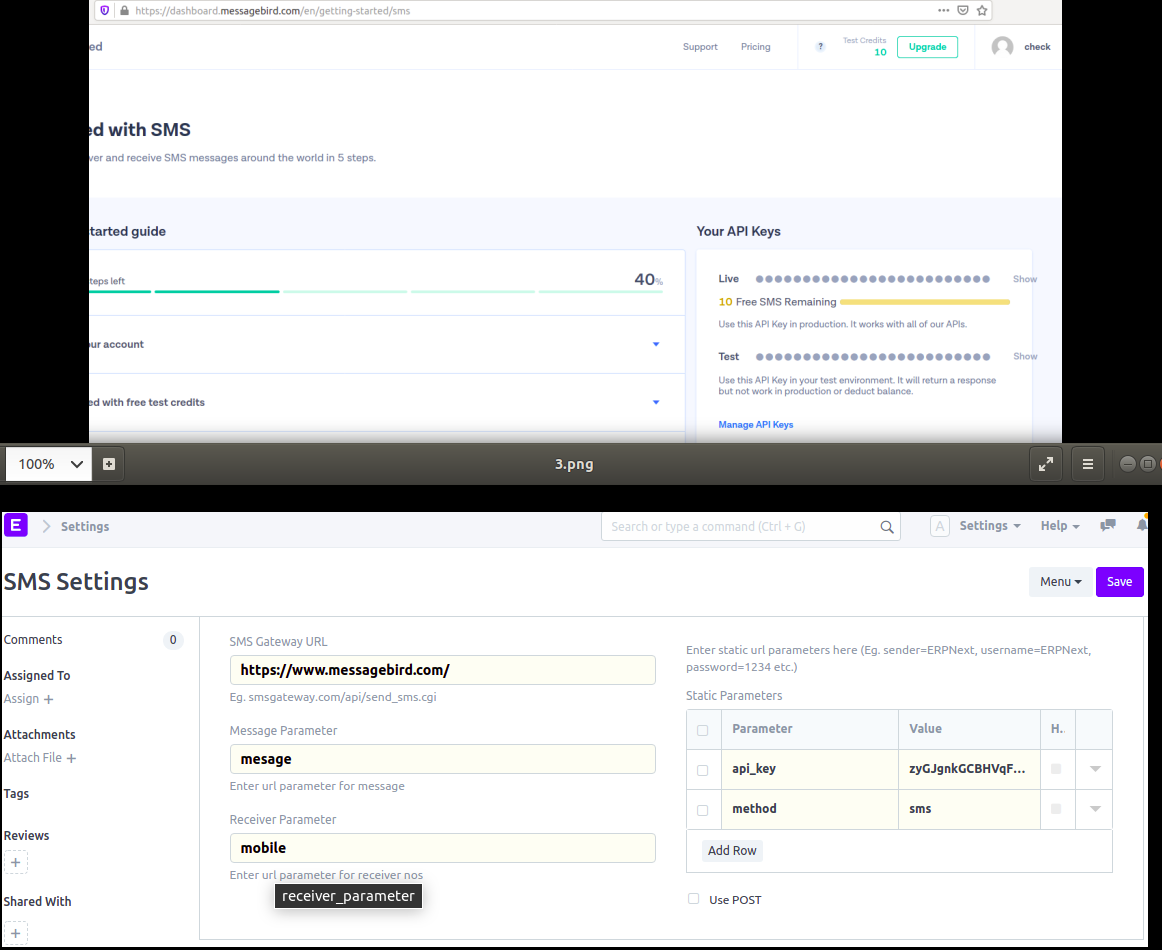Show the Test API key
Viewport: 1162px width, 950px height.
tap(1025, 356)
